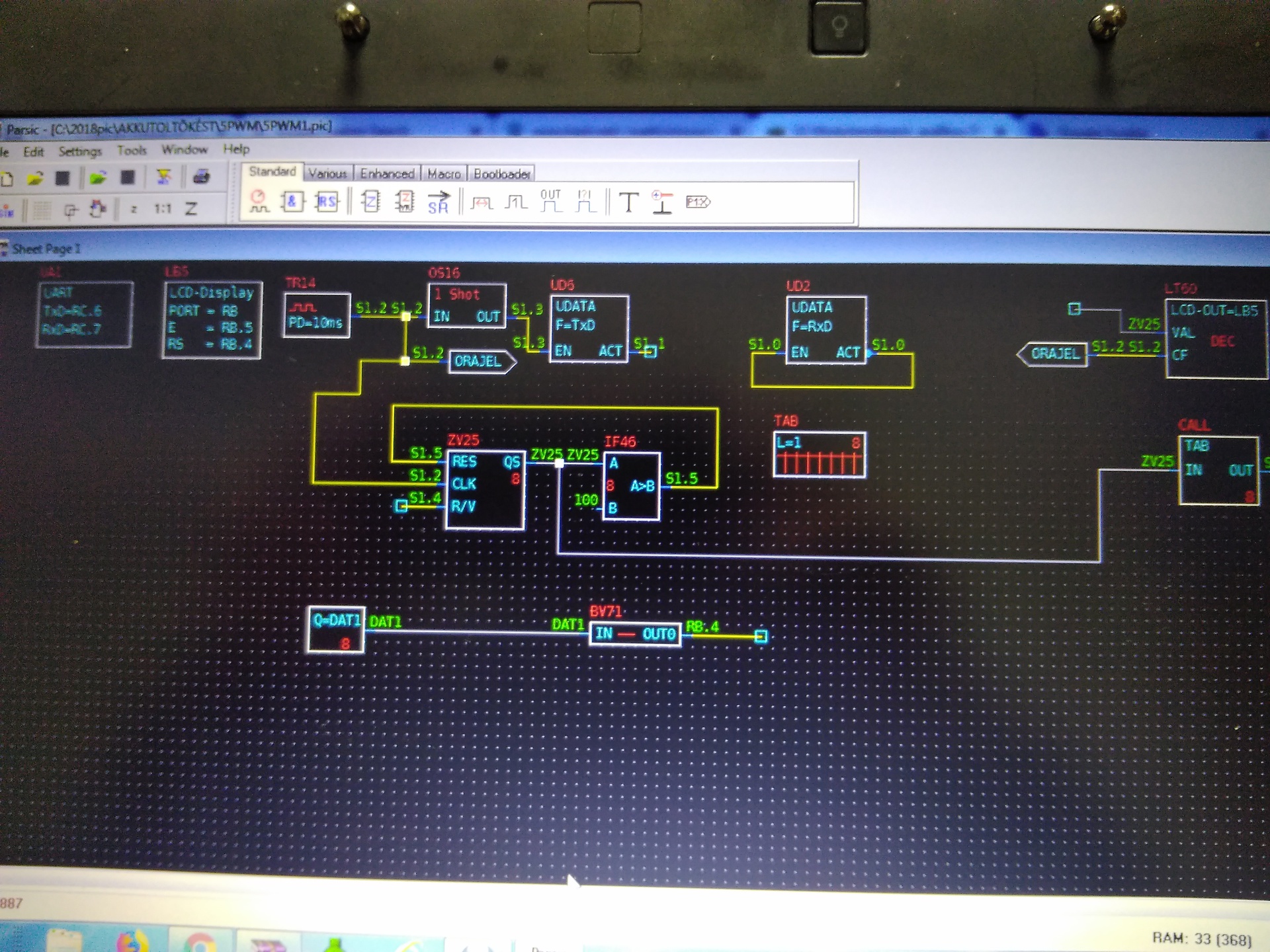Select the RS flip-flop tool

tap(327, 202)
